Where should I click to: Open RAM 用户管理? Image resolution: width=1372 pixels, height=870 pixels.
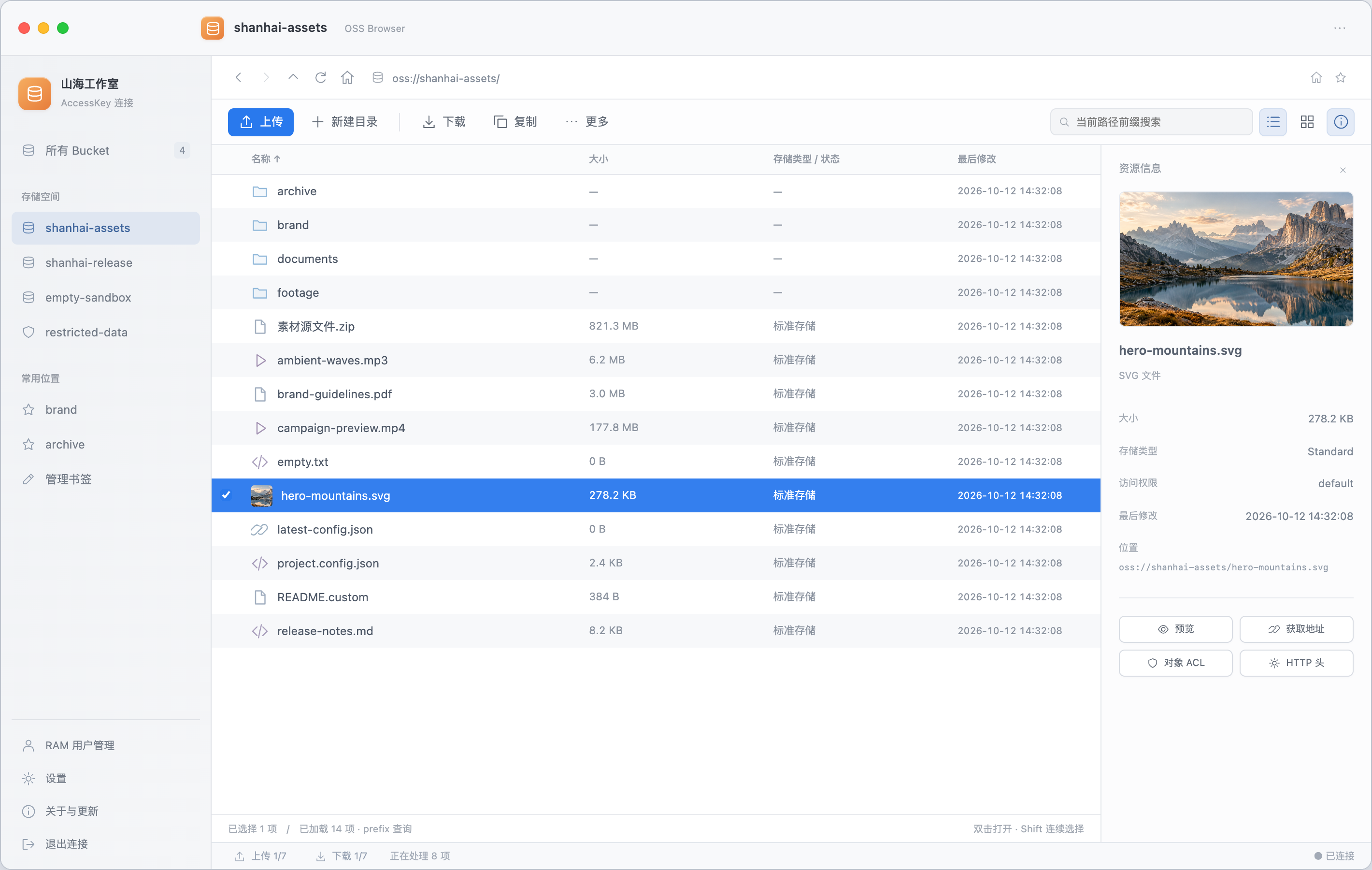tap(105, 746)
